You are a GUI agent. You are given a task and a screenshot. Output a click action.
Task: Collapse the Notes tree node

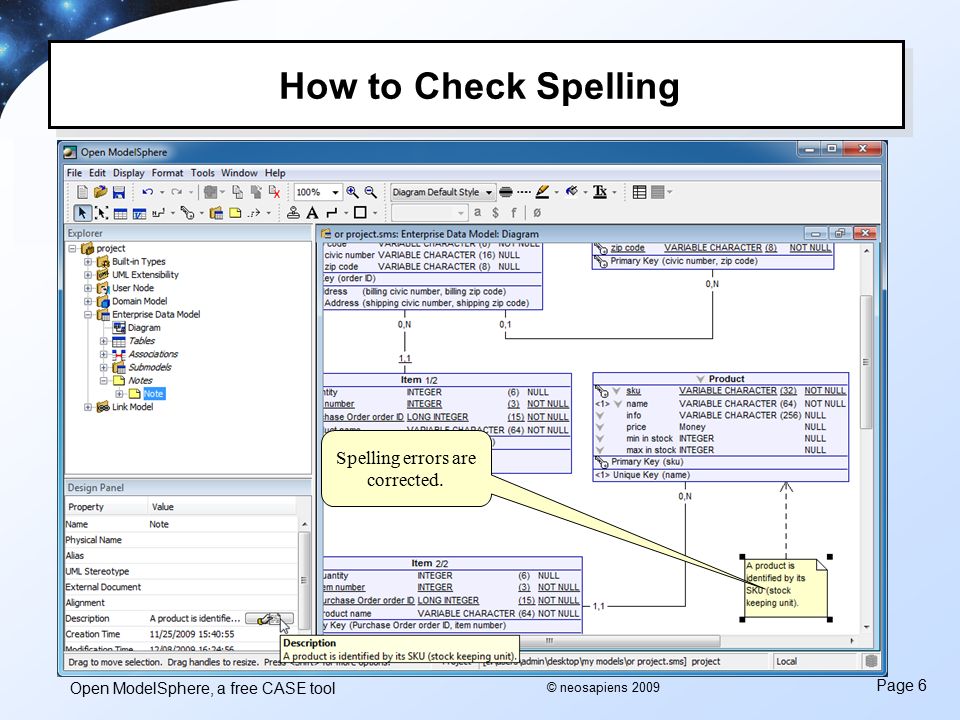coord(103,381)
